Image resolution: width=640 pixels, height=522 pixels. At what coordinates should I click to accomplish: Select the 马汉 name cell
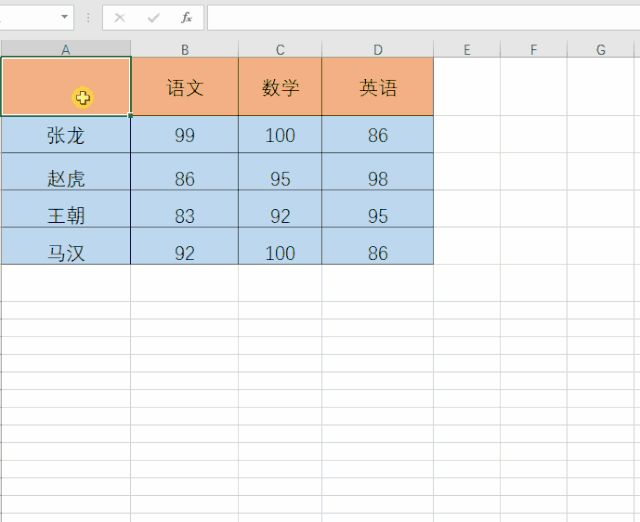click(65, 252)
